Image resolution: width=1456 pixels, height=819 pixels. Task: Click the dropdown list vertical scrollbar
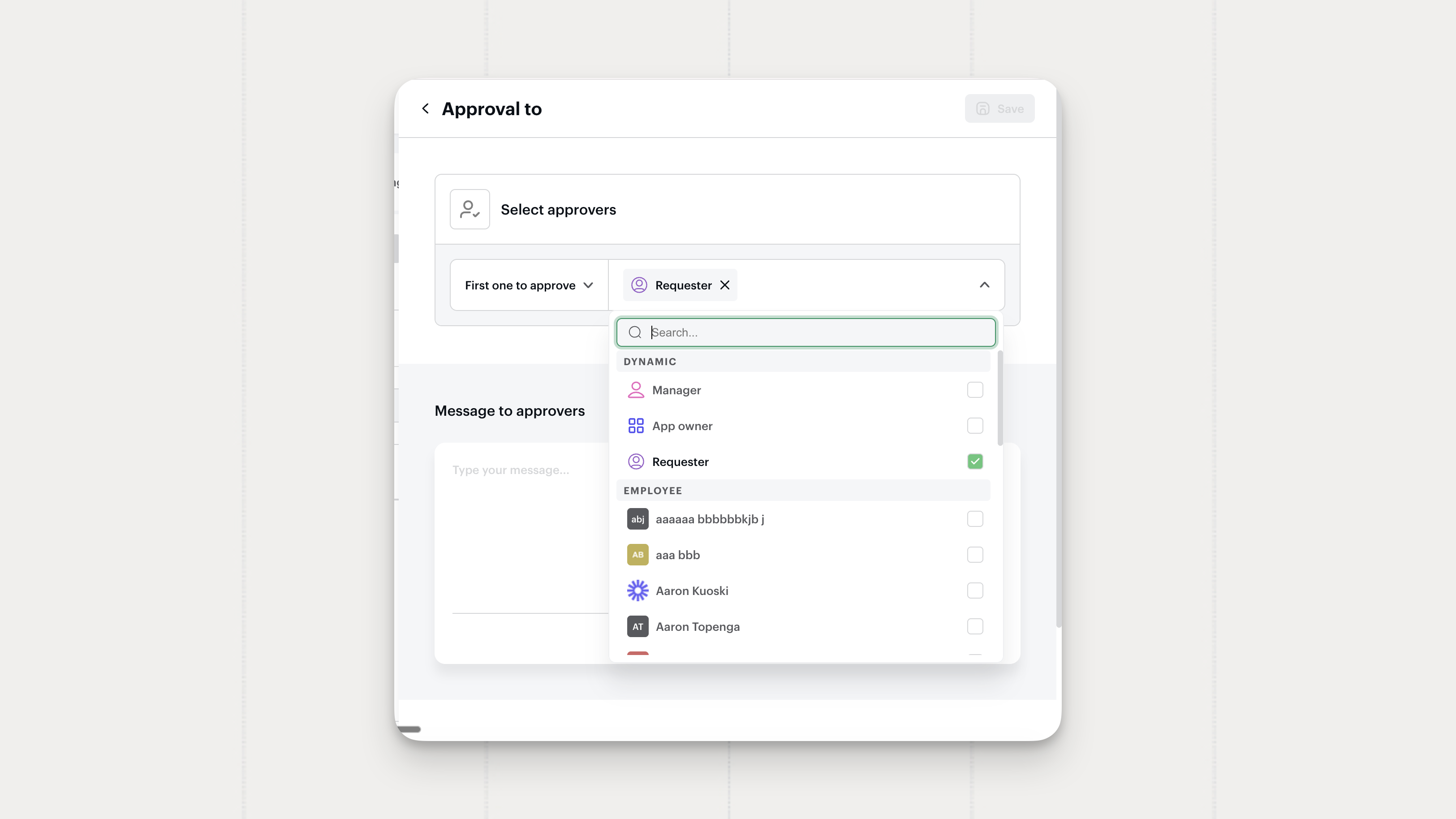[x=1000, y=398]
